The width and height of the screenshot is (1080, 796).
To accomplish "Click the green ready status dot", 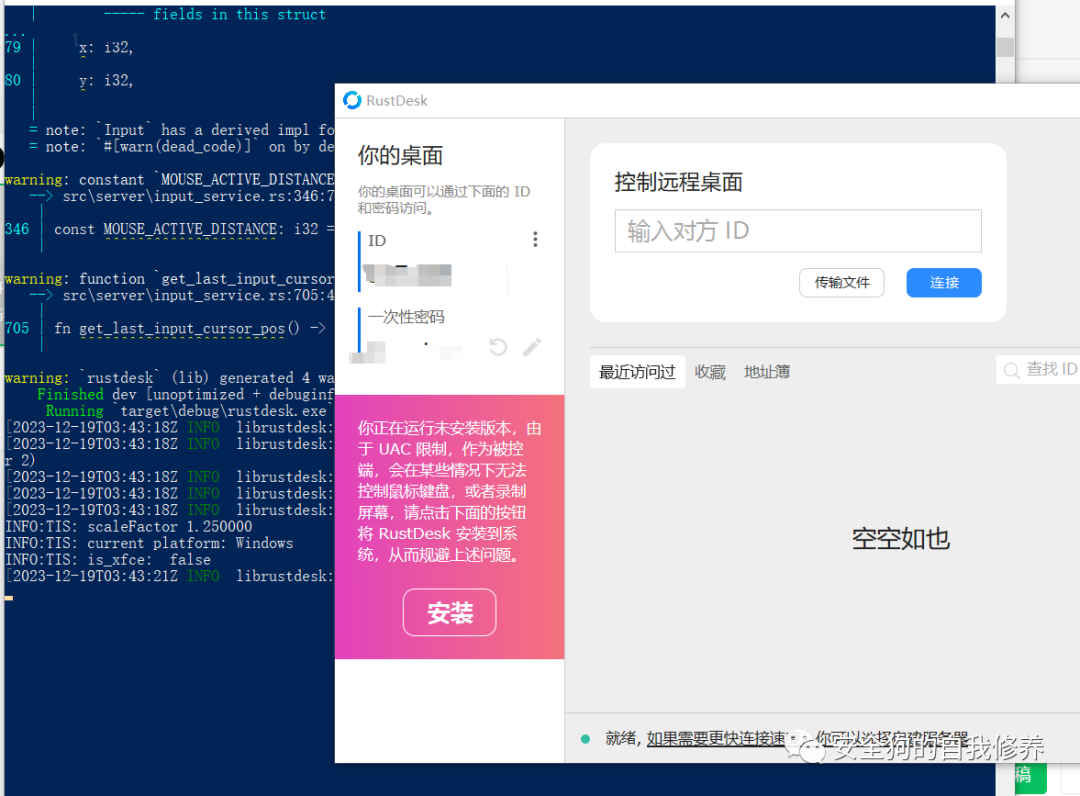I will click(586, 739).
